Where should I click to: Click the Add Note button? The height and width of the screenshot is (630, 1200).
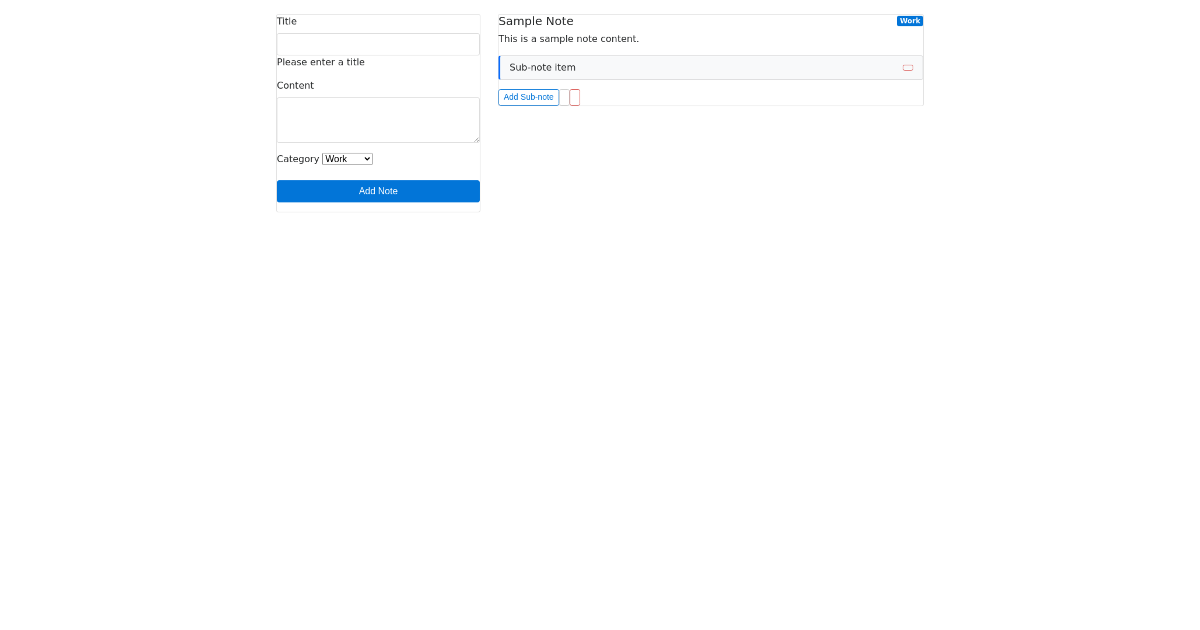click(x=378, y=191)
